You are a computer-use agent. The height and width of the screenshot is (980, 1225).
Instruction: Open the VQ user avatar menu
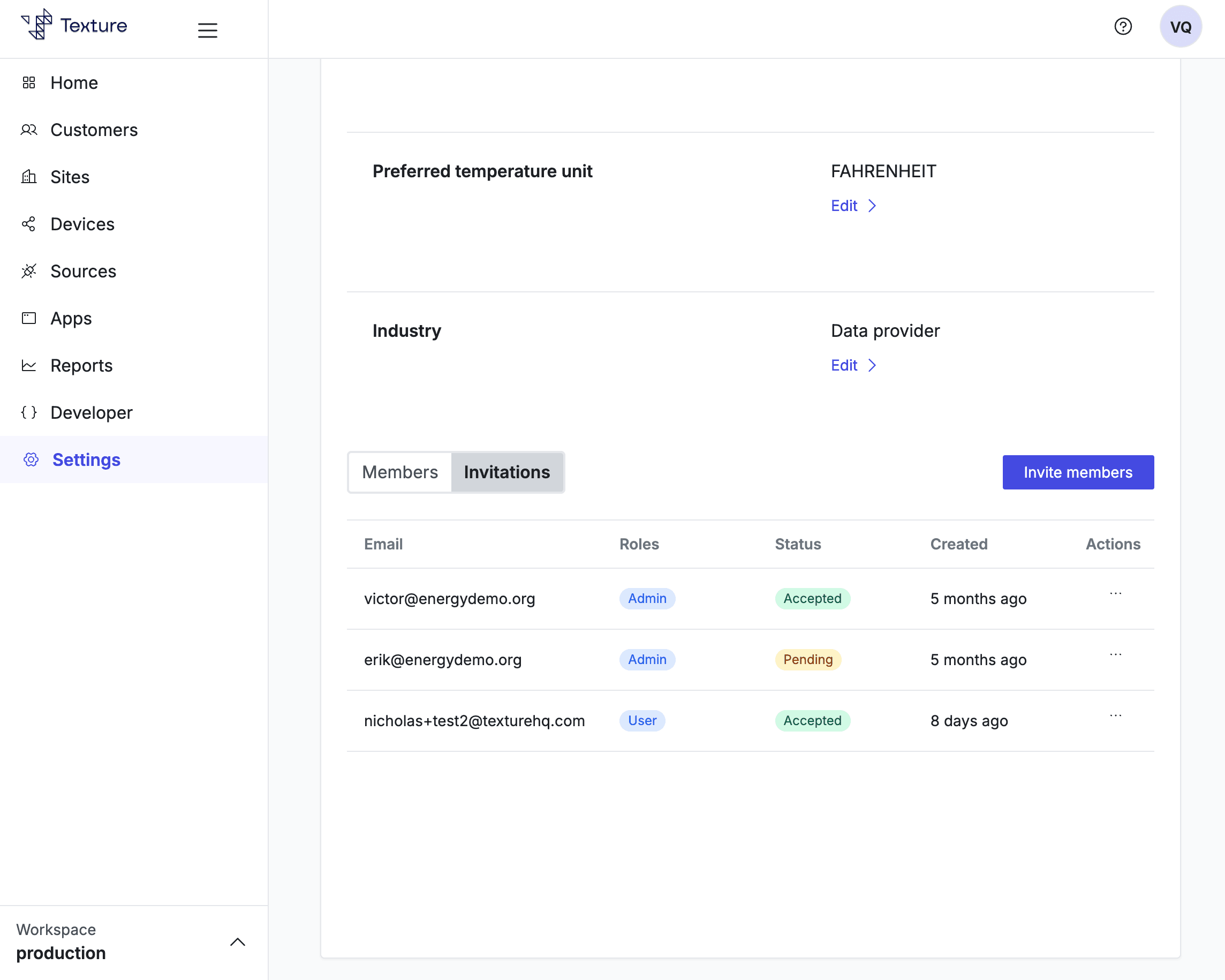coord(1180,27)
